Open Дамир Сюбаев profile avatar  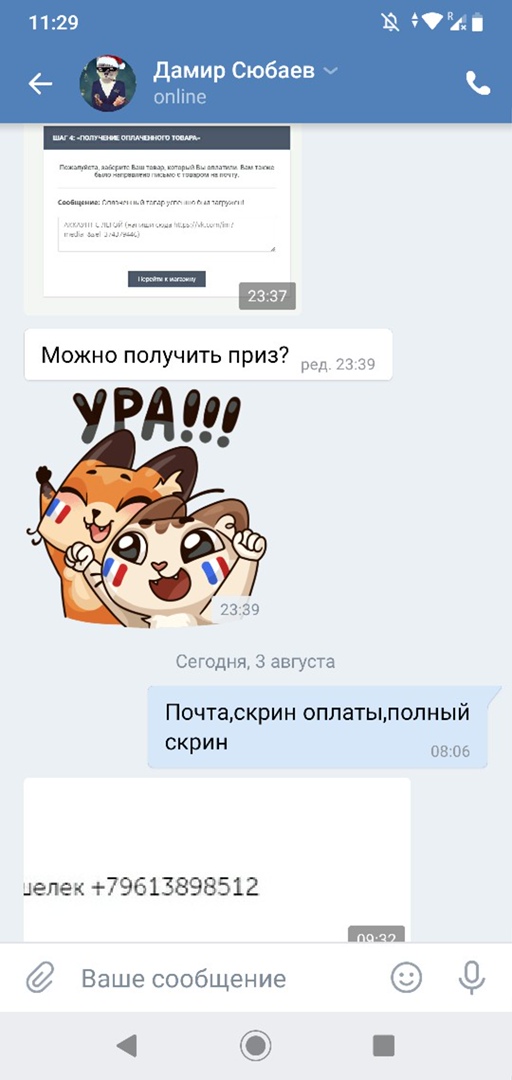tap(108, 83)
